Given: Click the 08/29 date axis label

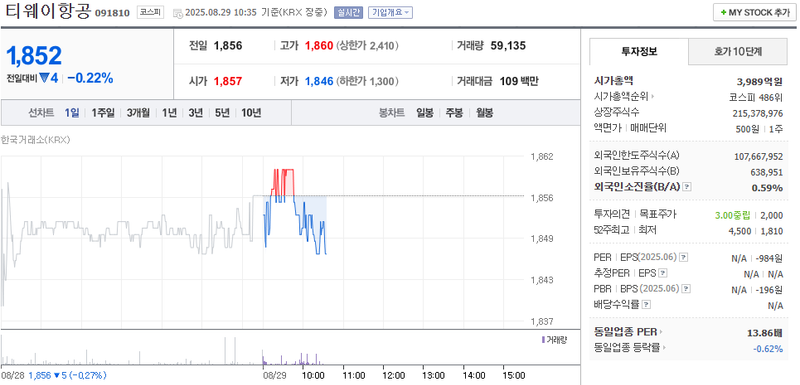Looking at the screenshot, I should coord(274,375).
